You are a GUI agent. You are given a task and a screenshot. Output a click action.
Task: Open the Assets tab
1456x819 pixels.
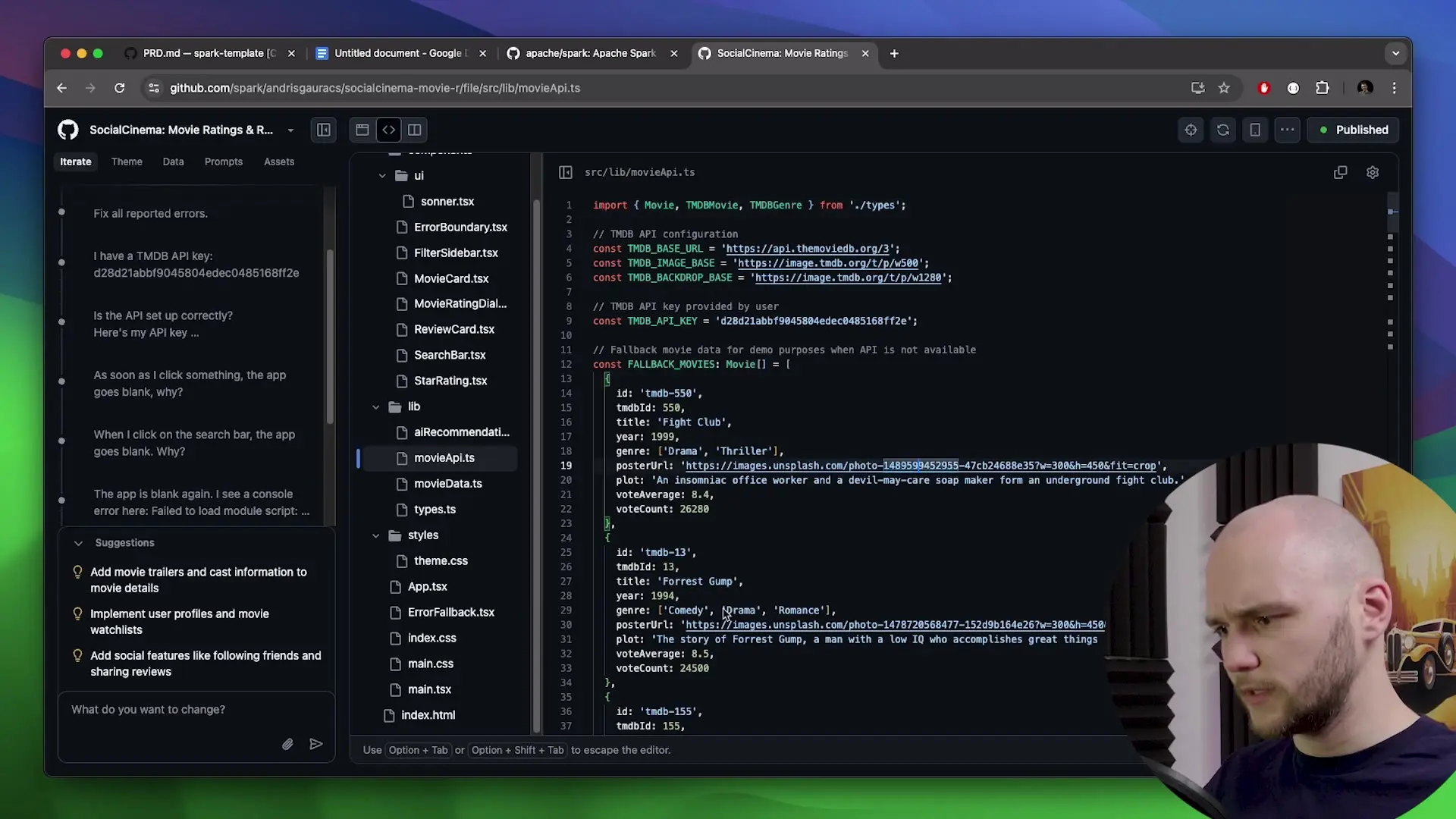[x=279, y=162]
